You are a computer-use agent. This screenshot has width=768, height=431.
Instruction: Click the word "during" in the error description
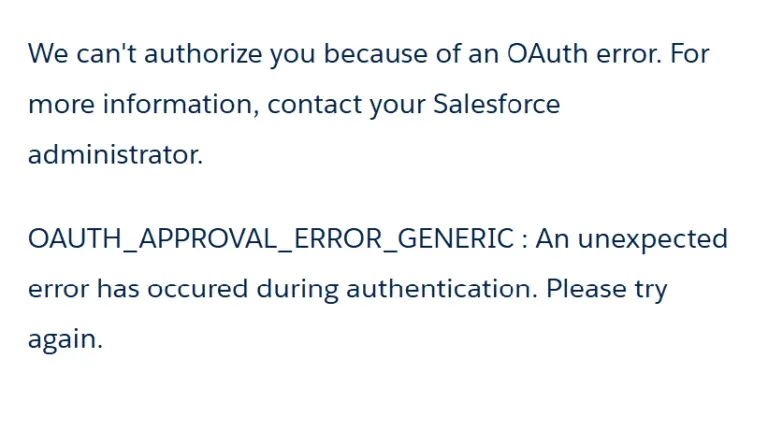pyautogui.click(x=297, y=290)
